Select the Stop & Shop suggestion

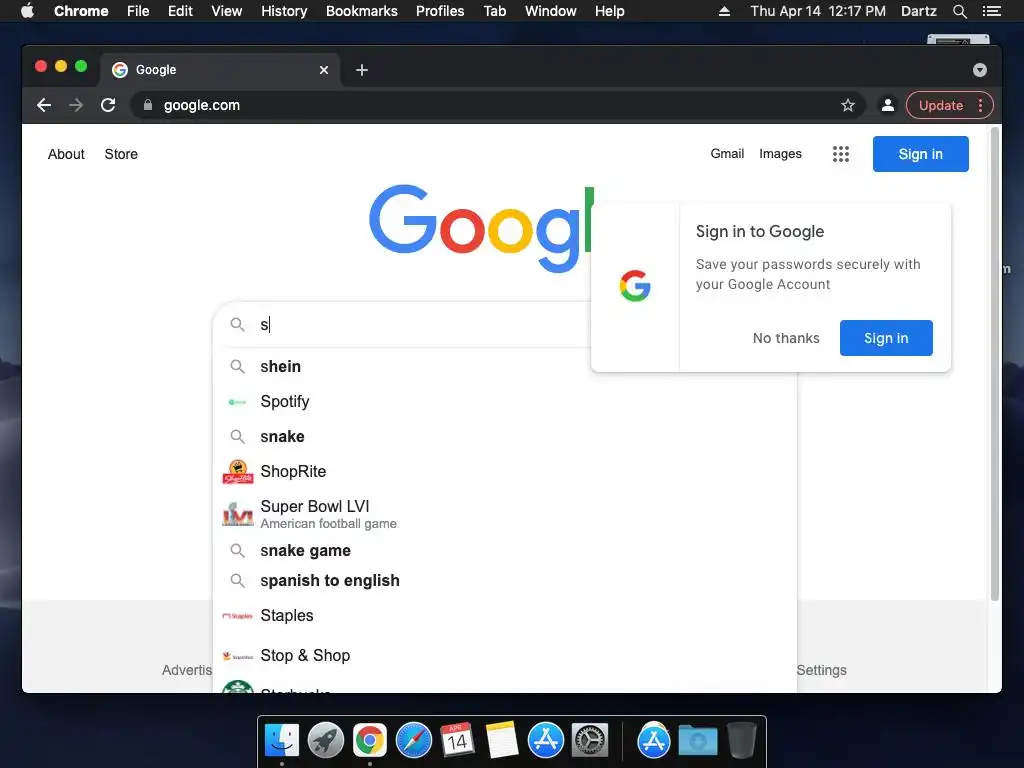pyautogui.click(x=504, y=656)
